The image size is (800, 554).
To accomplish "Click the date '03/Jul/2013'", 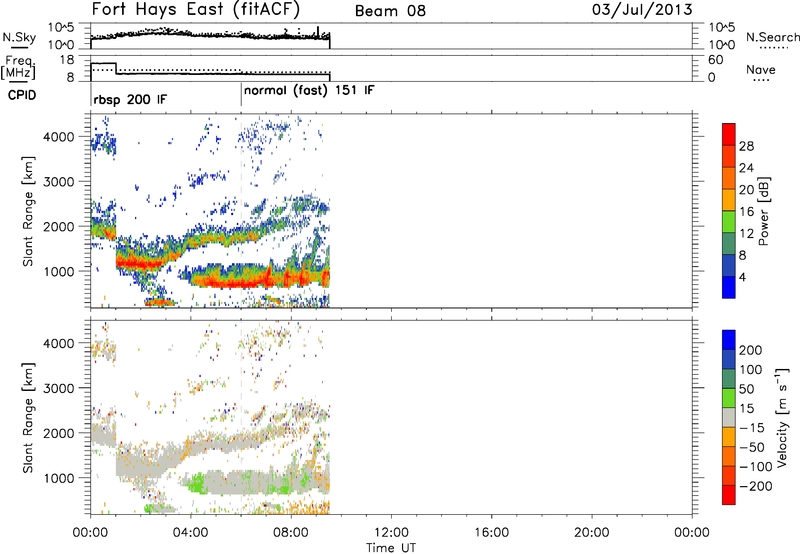I will coord(642,10).
